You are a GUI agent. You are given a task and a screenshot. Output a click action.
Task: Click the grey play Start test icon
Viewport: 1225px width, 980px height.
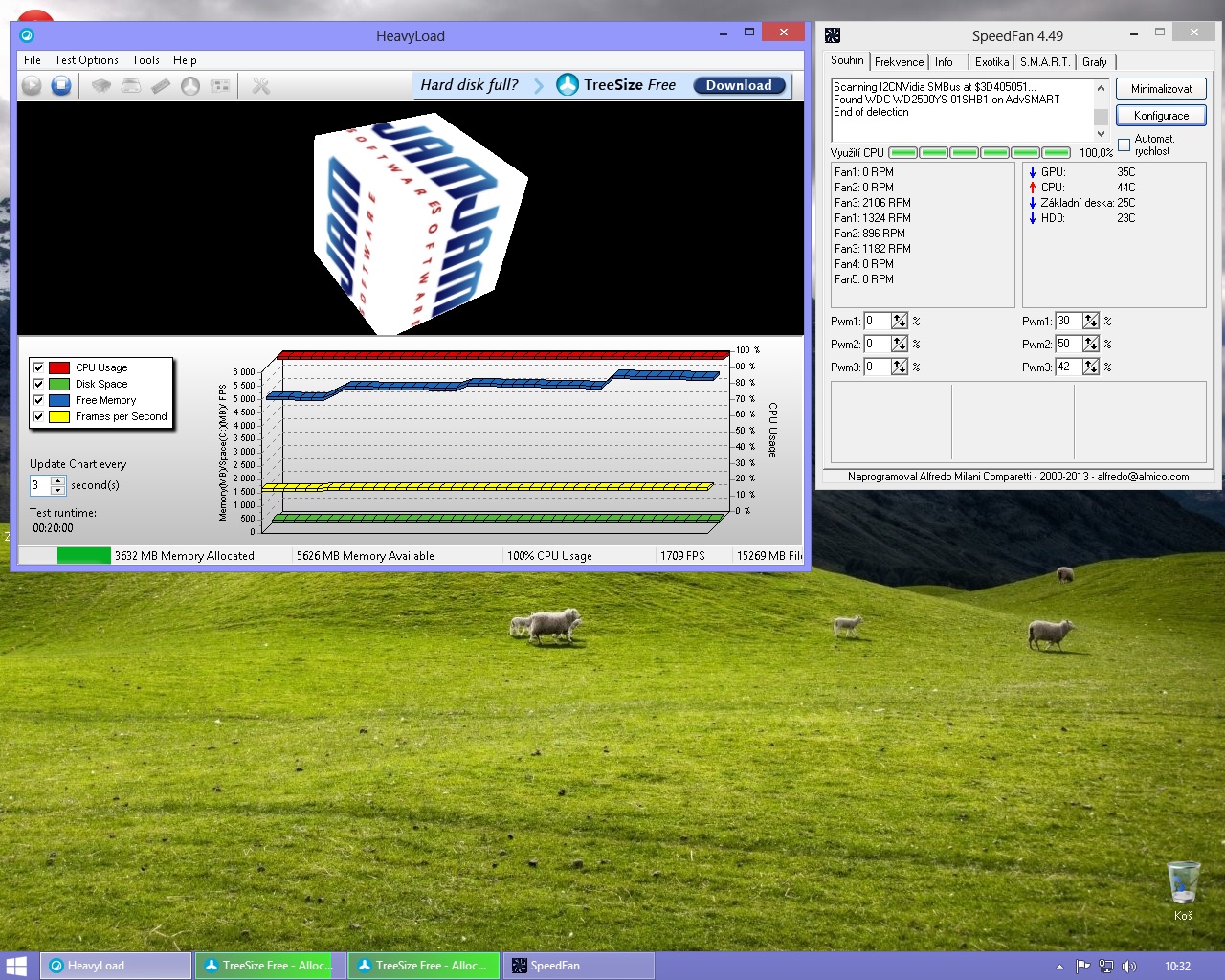(x=32, y=86)
